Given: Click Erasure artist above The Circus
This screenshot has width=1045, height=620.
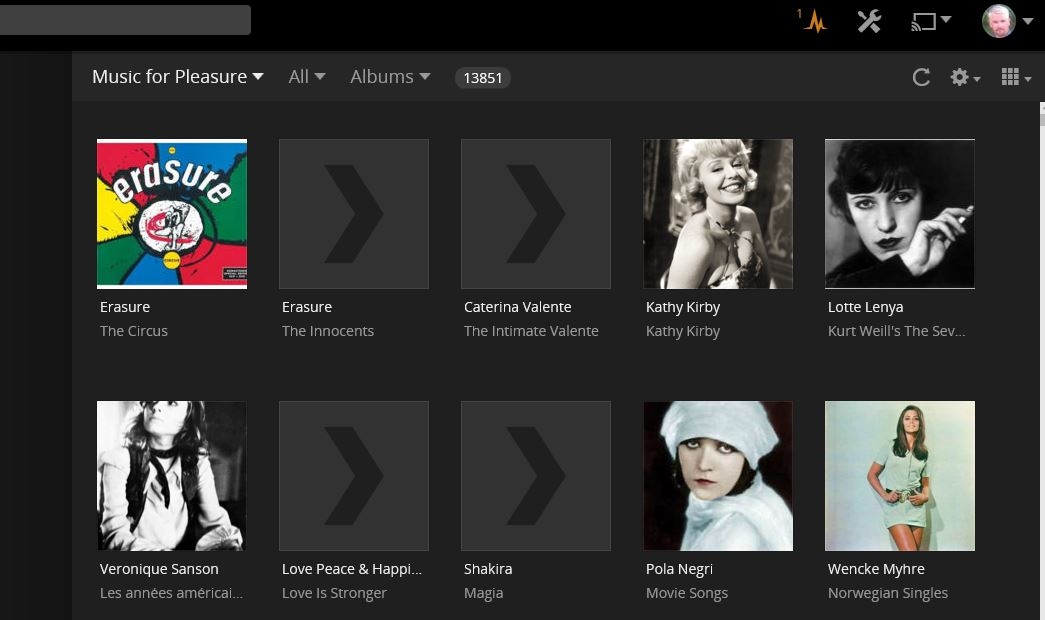Looking at the screenshot, I should coord(125,307).
